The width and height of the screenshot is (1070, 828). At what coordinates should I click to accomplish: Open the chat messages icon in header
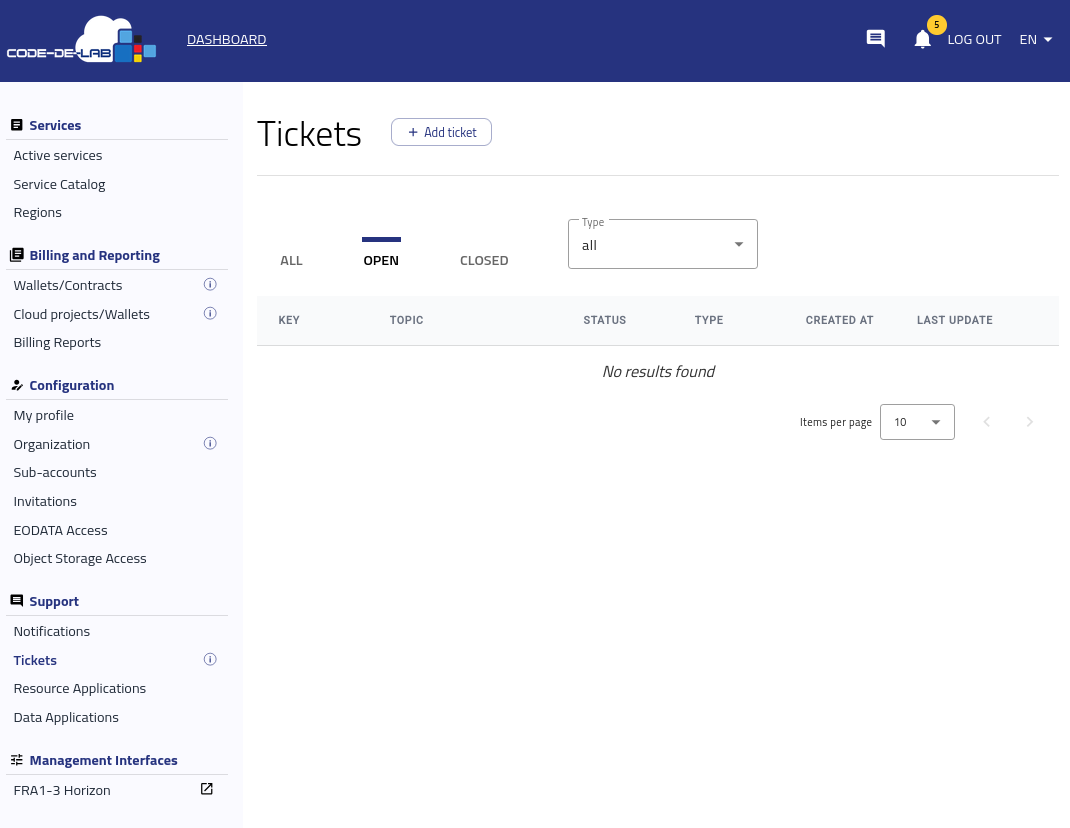click(x=876, y=39)
